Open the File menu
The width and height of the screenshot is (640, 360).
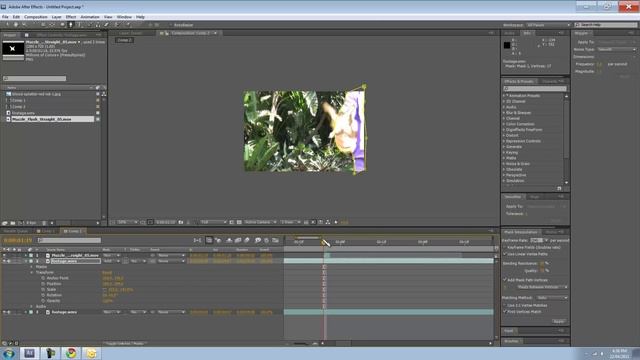click(x=5, y=17)
